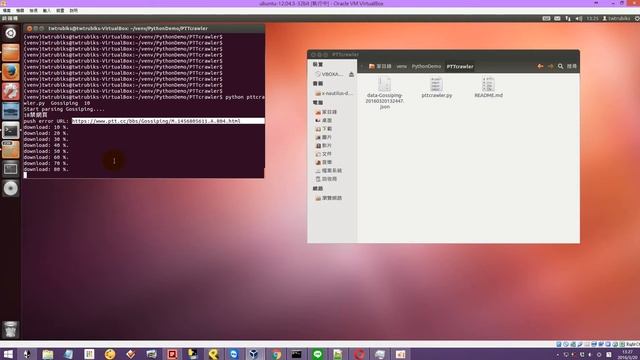Screen dimensions: 640x360
Task: Open VBOXA... device in the Files sidebar
Action: point(329,74)
